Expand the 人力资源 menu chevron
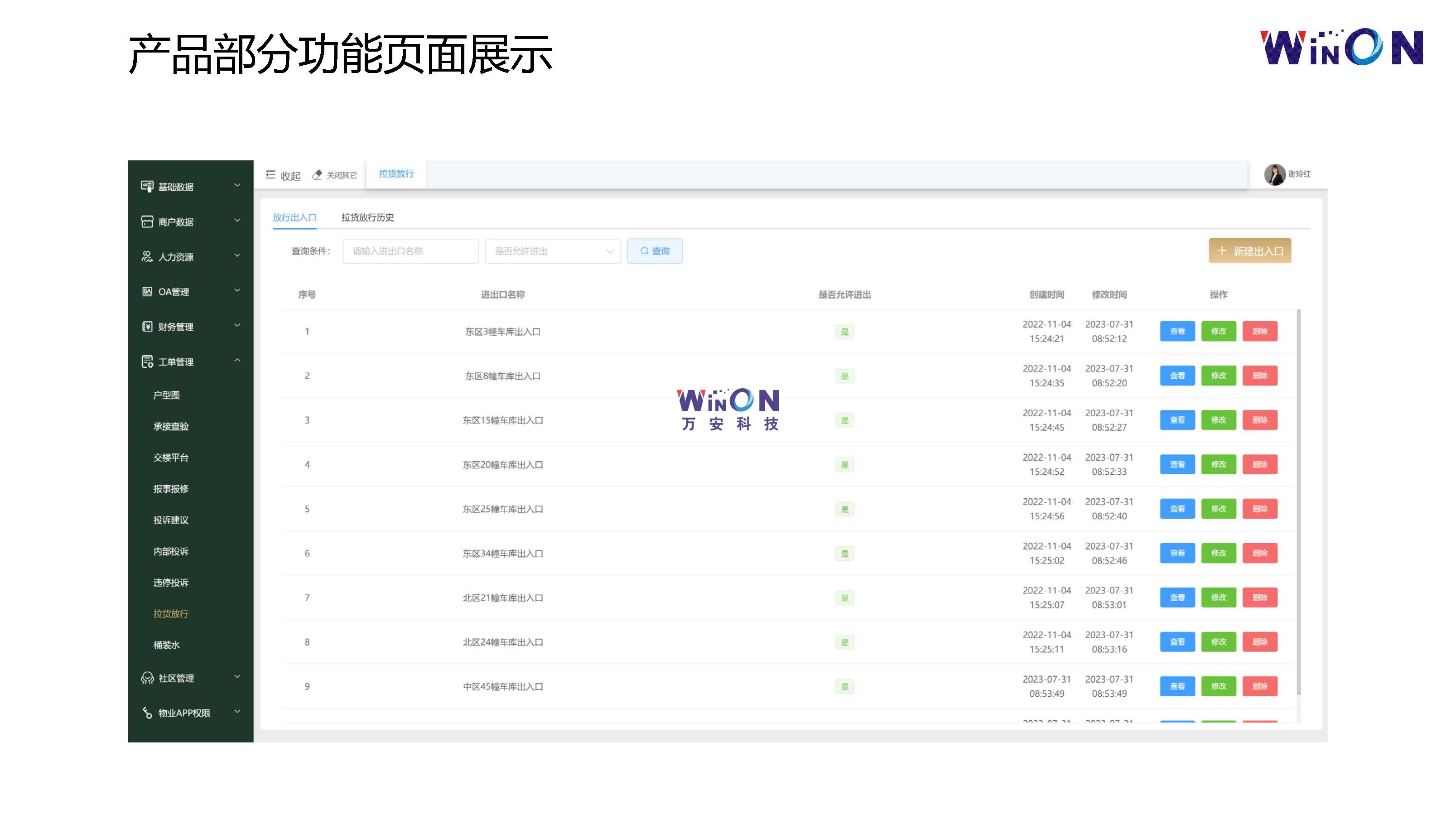This screenshot has width=1456, height=819. coord(237,255)
